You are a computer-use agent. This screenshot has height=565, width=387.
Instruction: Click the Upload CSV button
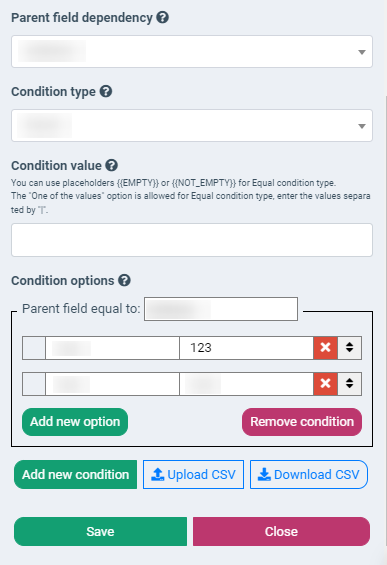coord(194,475)
